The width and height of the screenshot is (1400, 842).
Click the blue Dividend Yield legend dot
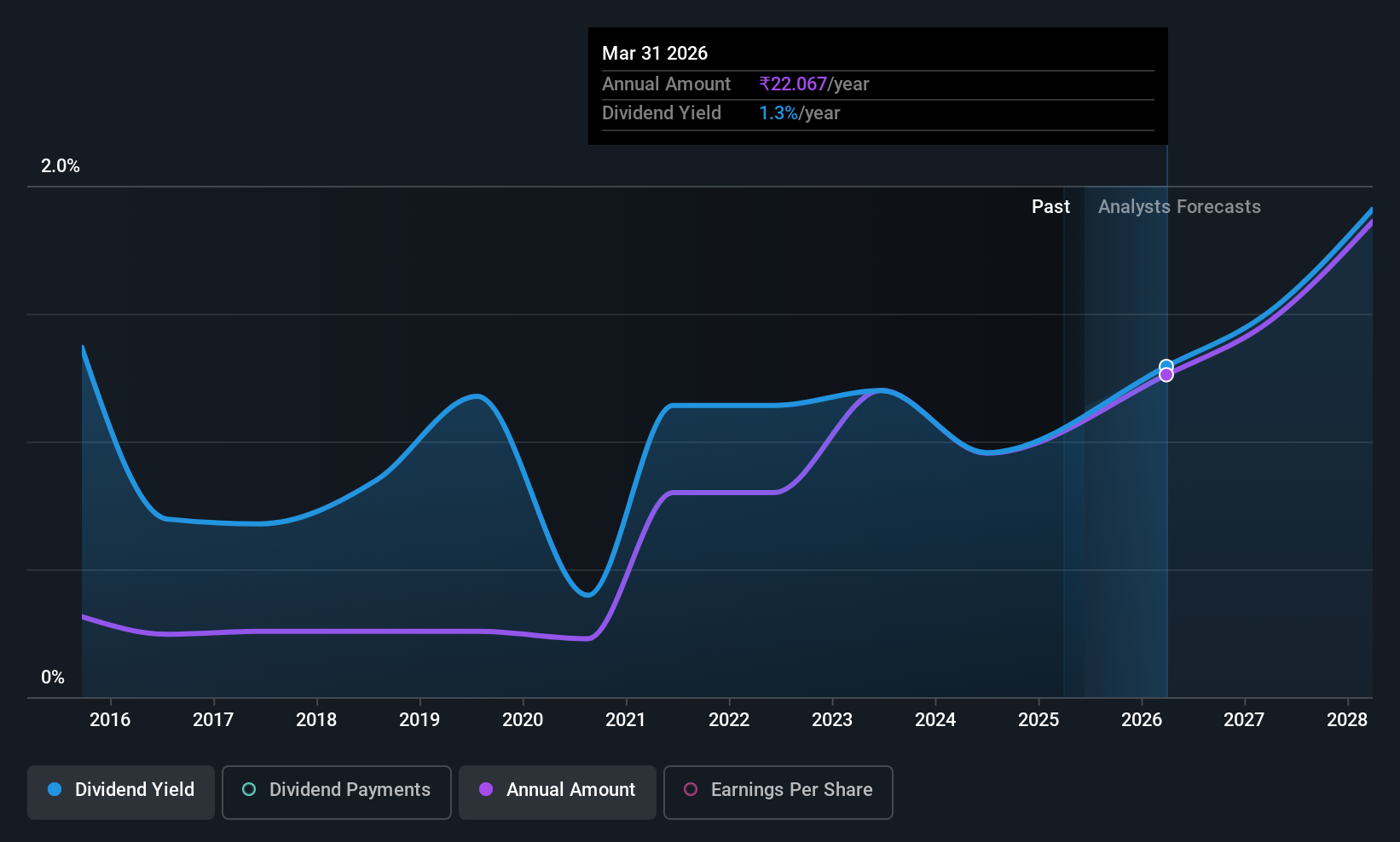55,789
